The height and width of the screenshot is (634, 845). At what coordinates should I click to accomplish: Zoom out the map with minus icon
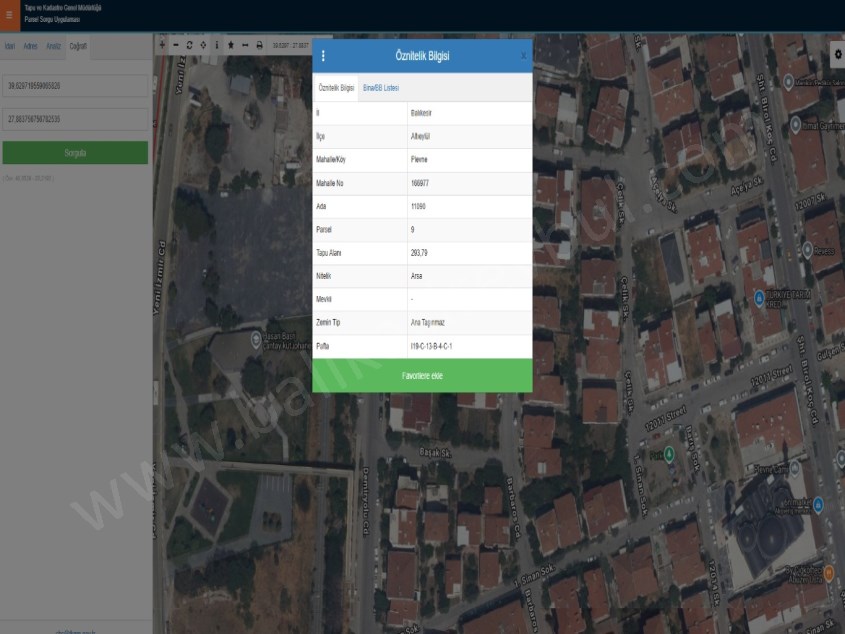coord(176,45)
